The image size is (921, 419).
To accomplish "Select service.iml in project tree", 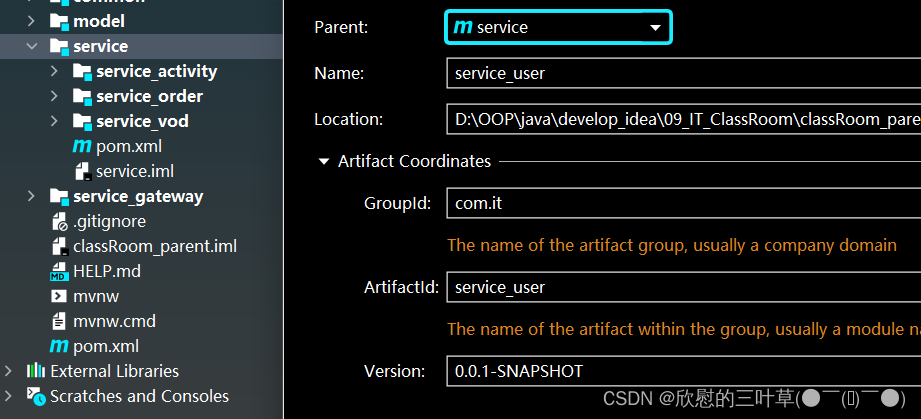I will (135, 172).
